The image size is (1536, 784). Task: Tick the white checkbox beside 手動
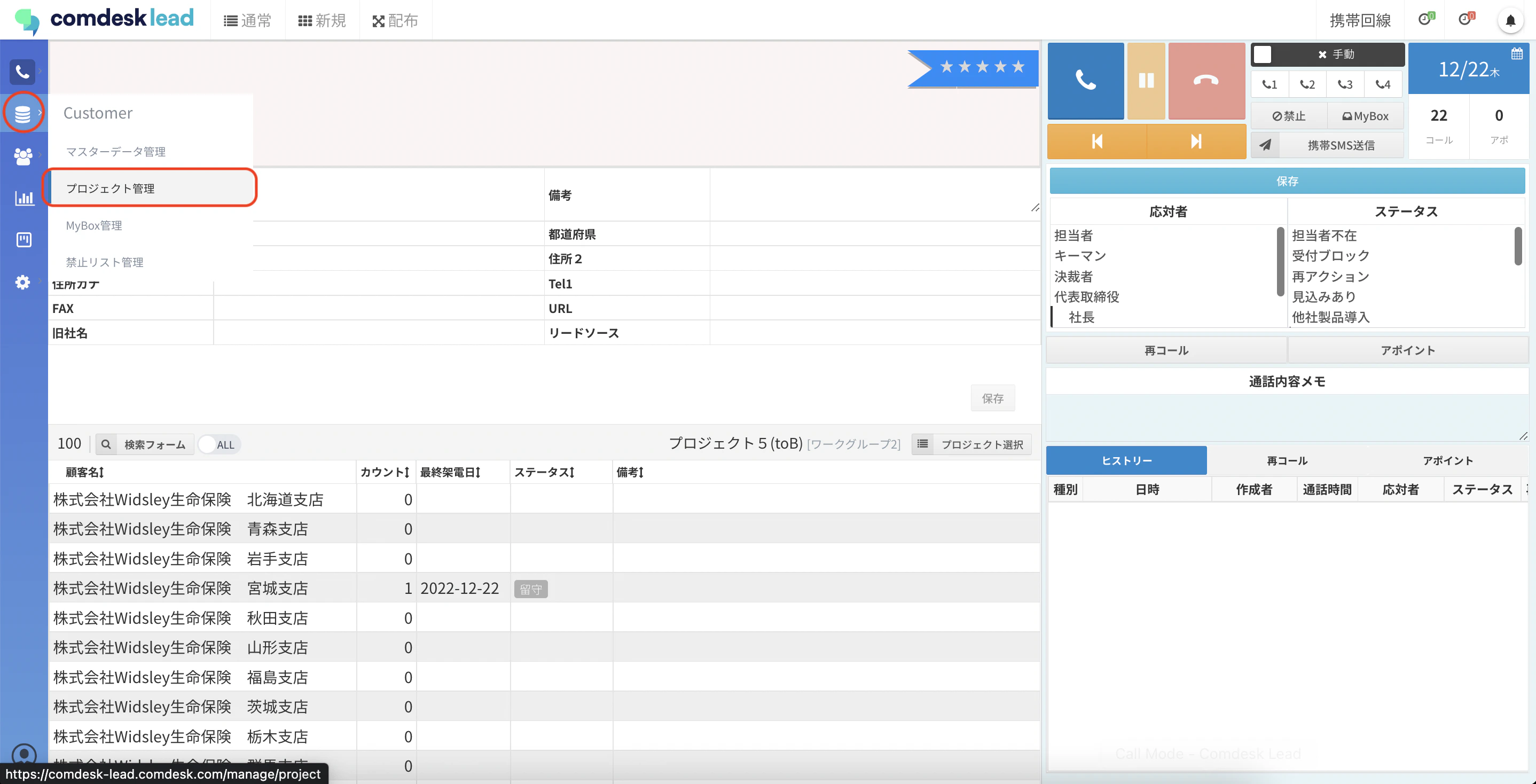(1263, 54)
